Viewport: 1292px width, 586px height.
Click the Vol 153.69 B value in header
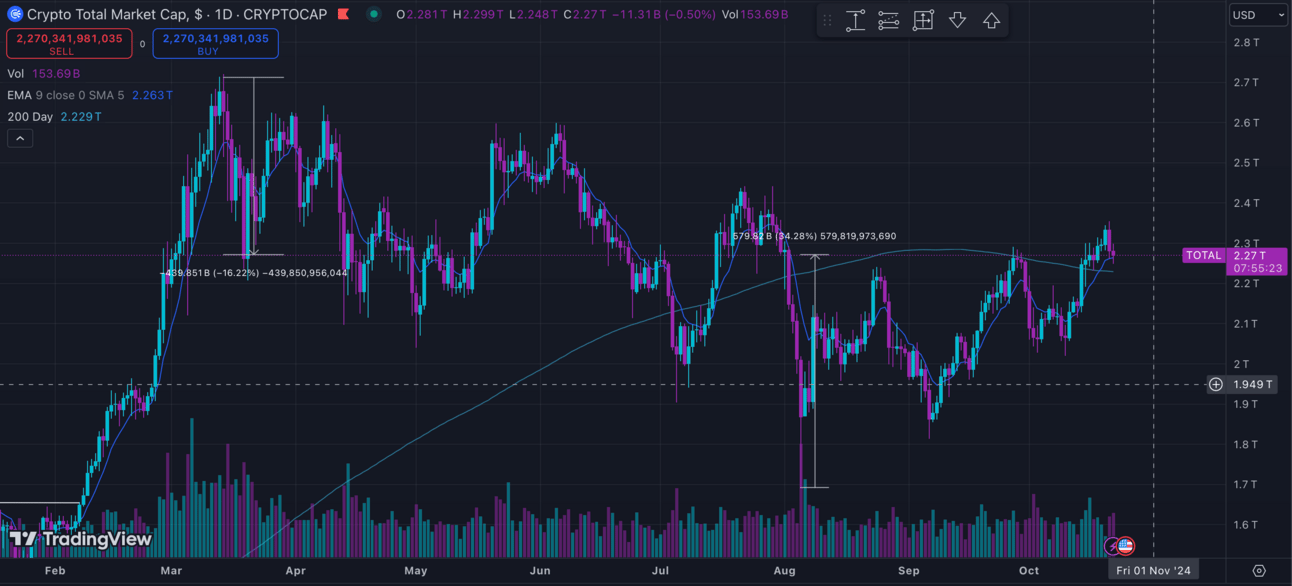(754, 15)
